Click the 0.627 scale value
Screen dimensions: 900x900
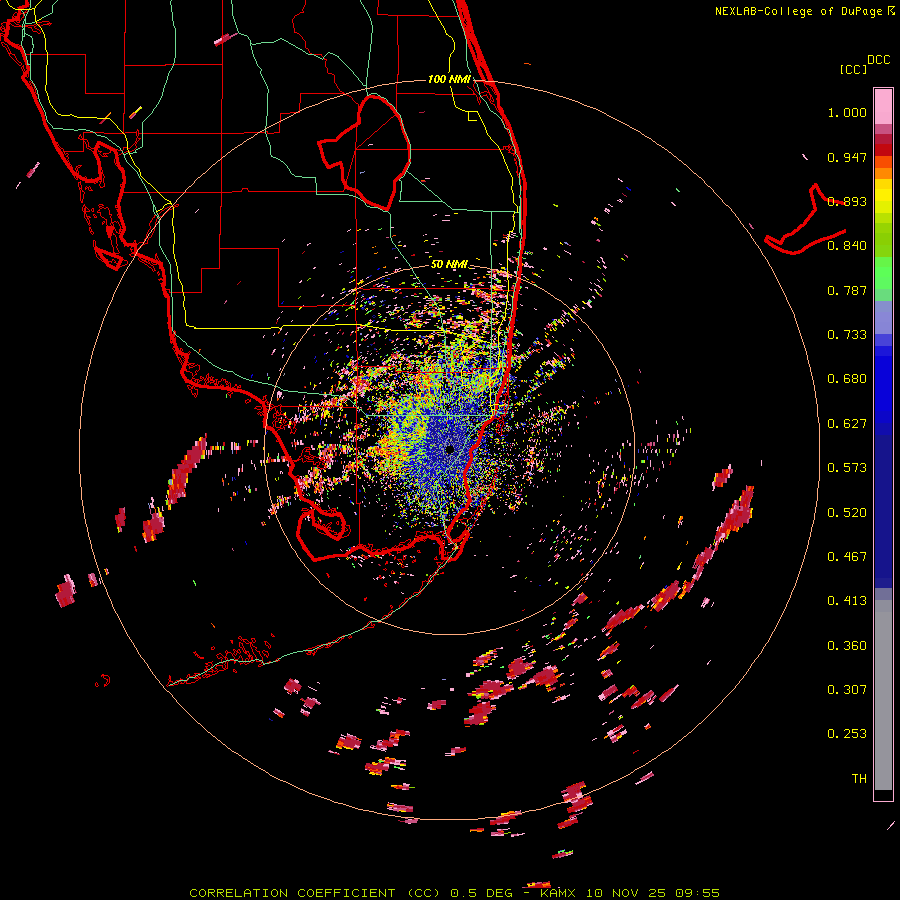pyautogui.click(x=847, y=424)
